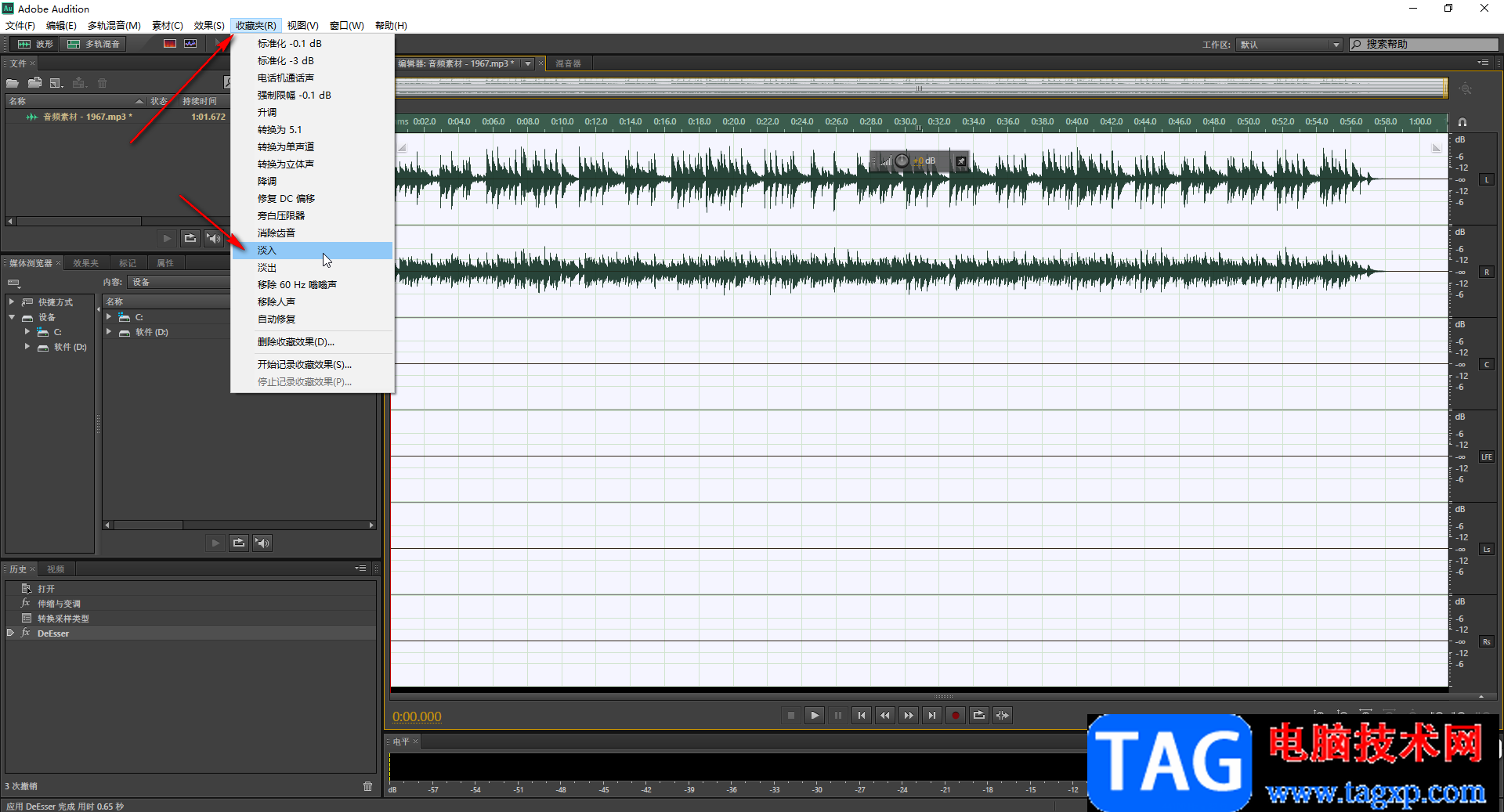Click the headphone icon beside the time ruler
Image resolution: width=1504 pixels, height=812 pixels.
pyautogui.click(x=1462, y=122)
